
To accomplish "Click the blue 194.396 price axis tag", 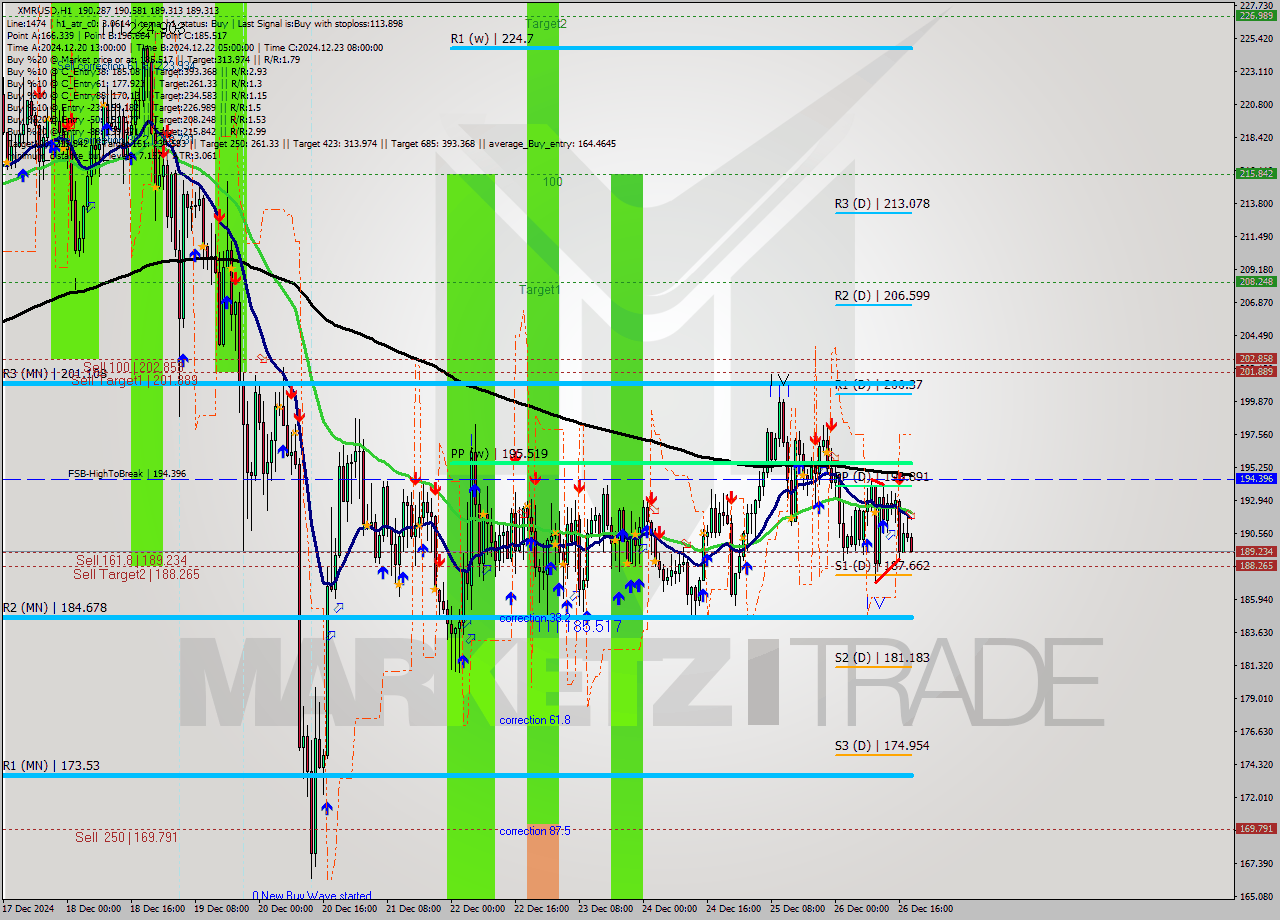I will (1255, 478).
